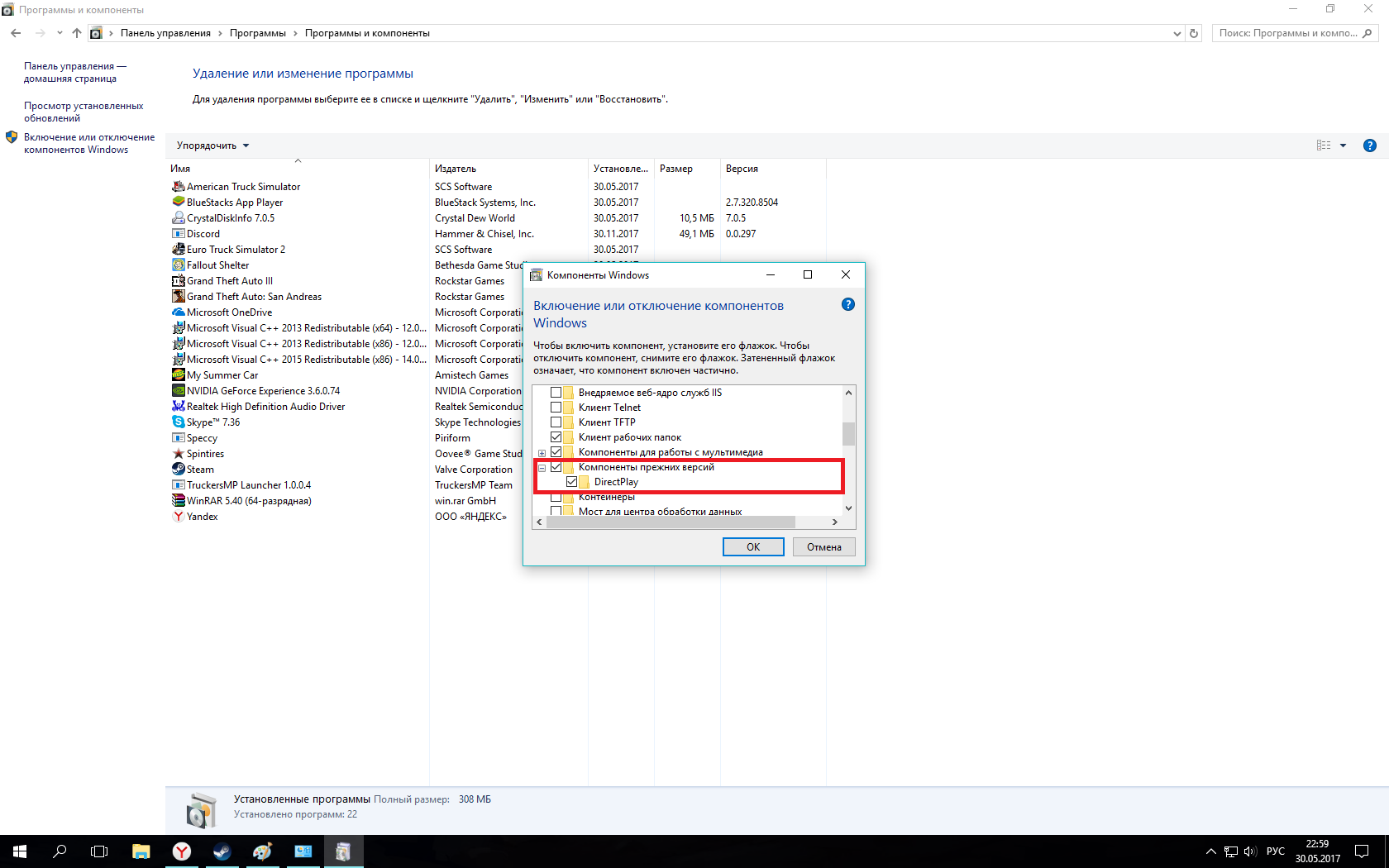The height and width of the screenshot is (868, 1389).
Task: Select the Skype 7.36 icon
Action: tap(178, 422)
